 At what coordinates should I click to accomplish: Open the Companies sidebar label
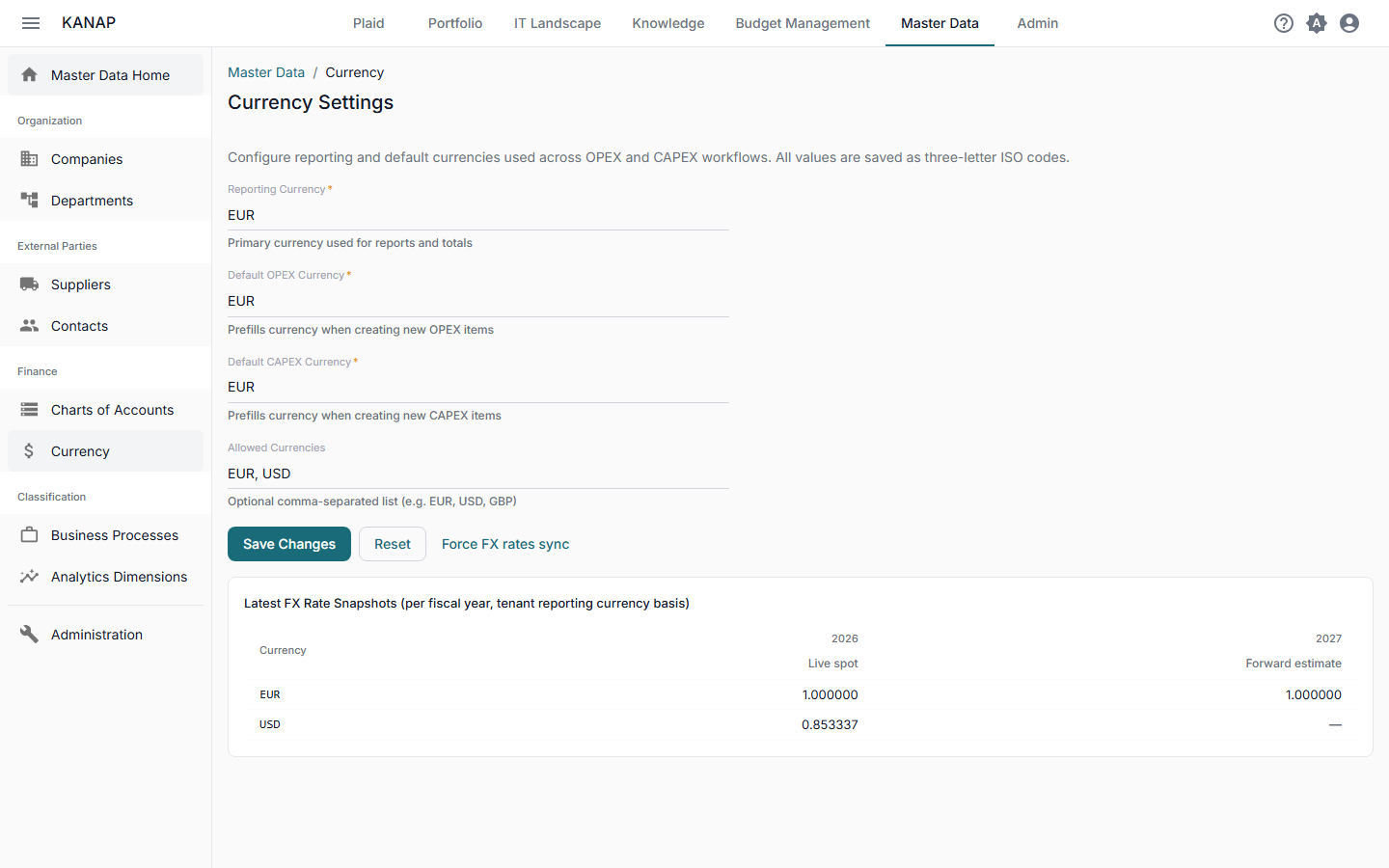tap(87, 159)
